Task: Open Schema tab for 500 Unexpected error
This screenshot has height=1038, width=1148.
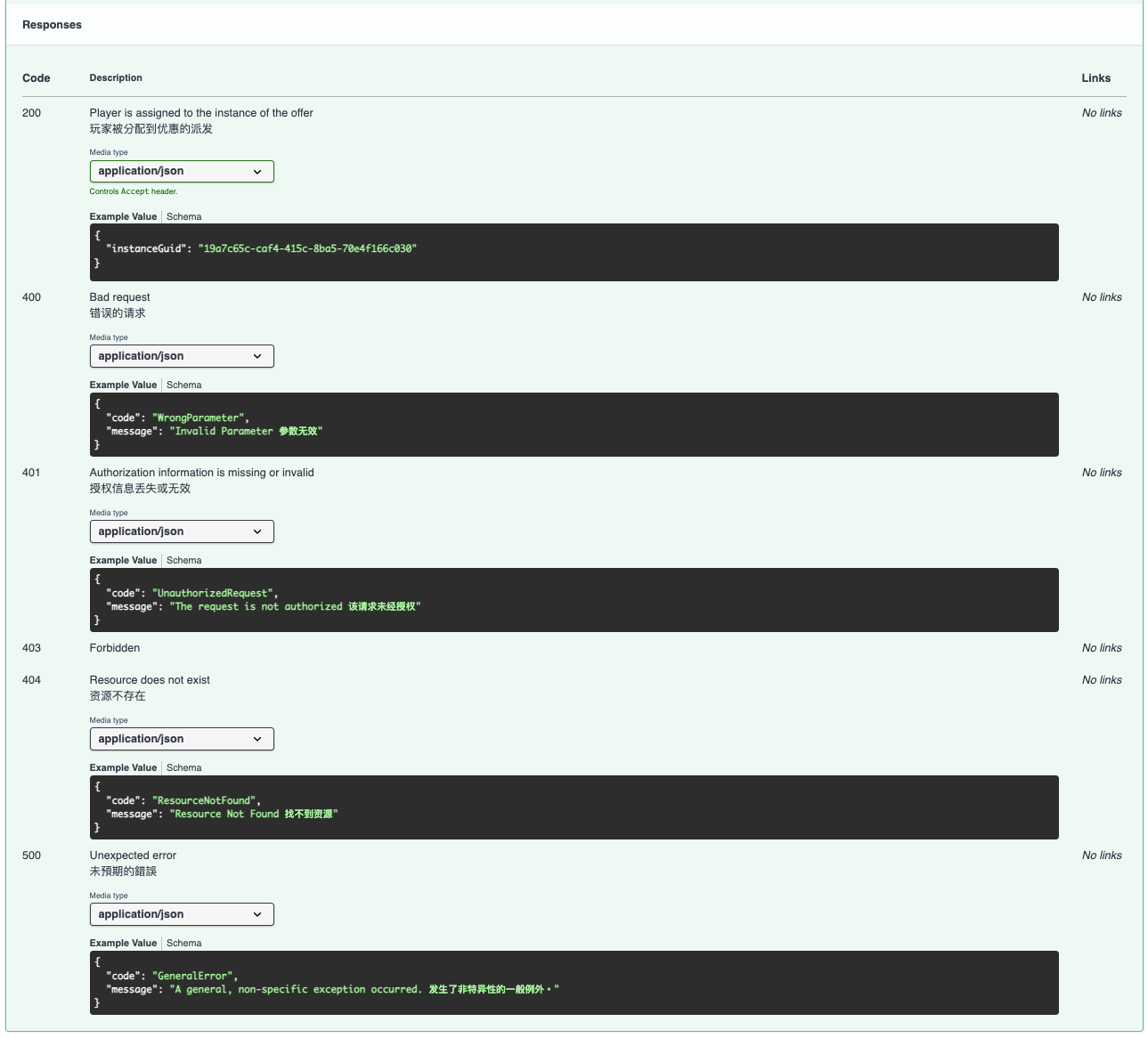Action: tap(183, 943)
